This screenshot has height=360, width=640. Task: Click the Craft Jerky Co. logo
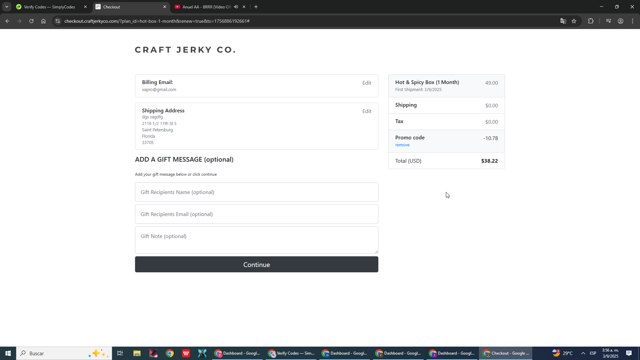[x=185, y=50]
